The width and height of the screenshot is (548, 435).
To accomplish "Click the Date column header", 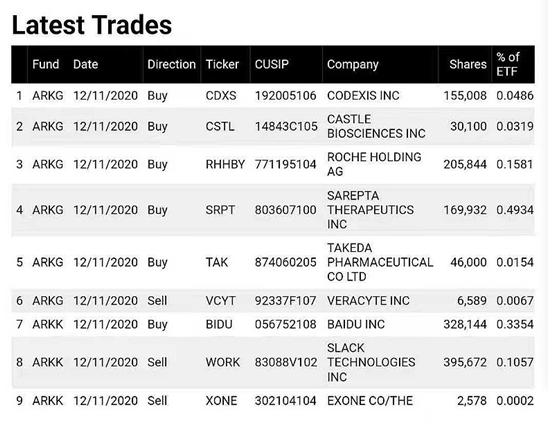I will point(86,64).
